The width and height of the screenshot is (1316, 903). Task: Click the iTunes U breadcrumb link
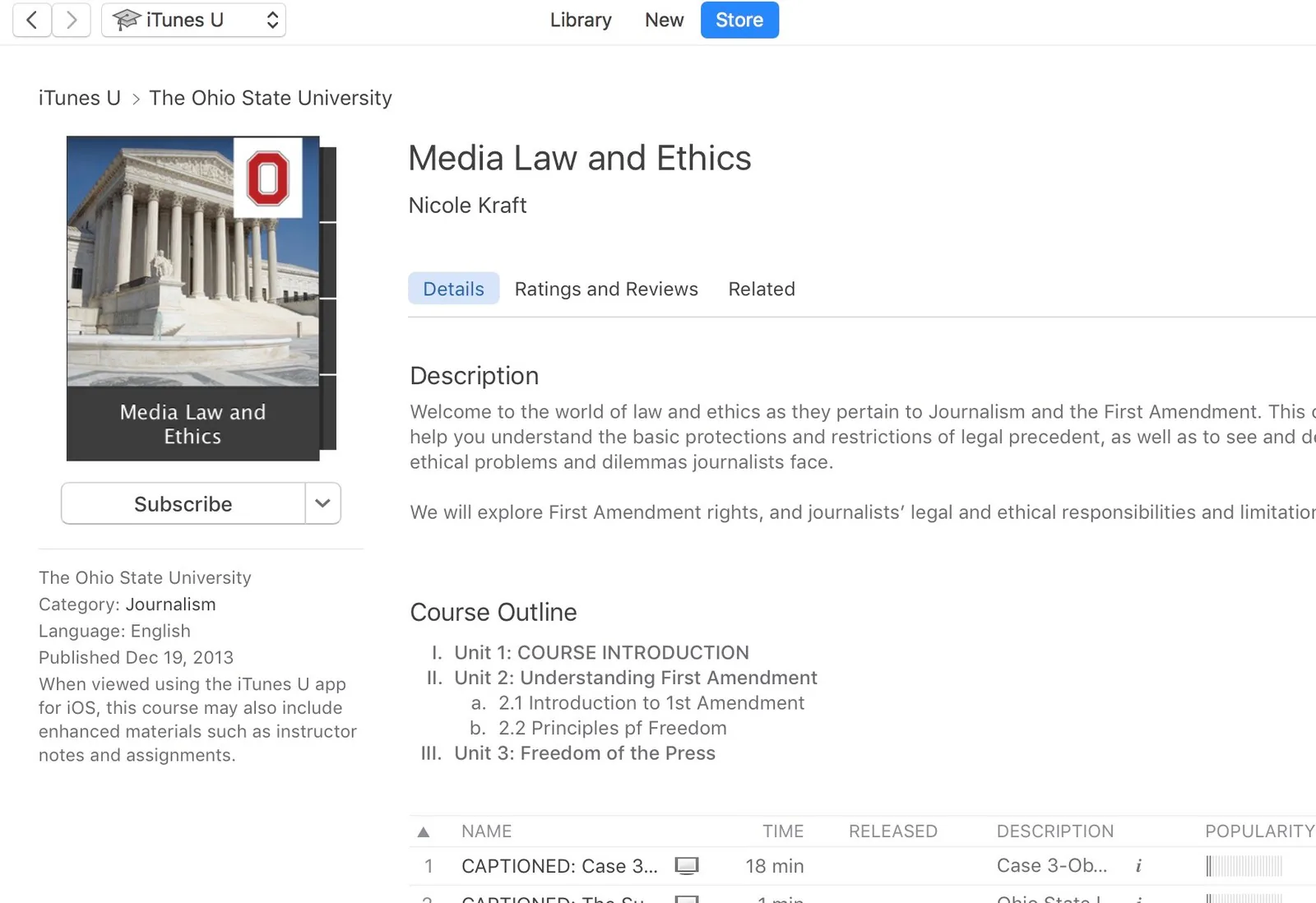[x=80, y=98]
